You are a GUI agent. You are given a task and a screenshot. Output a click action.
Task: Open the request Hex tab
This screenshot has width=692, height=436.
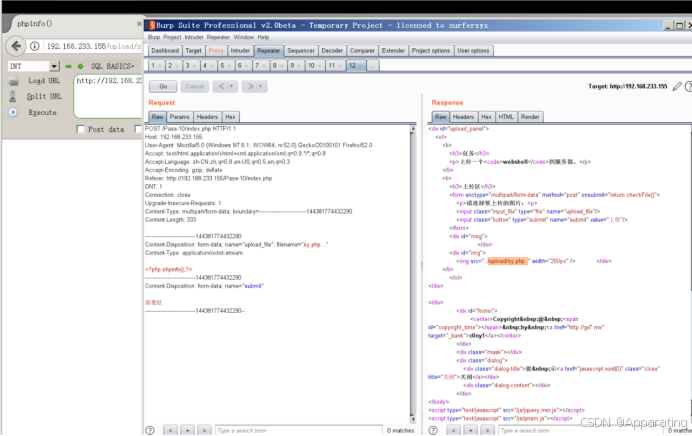[230, 117]
